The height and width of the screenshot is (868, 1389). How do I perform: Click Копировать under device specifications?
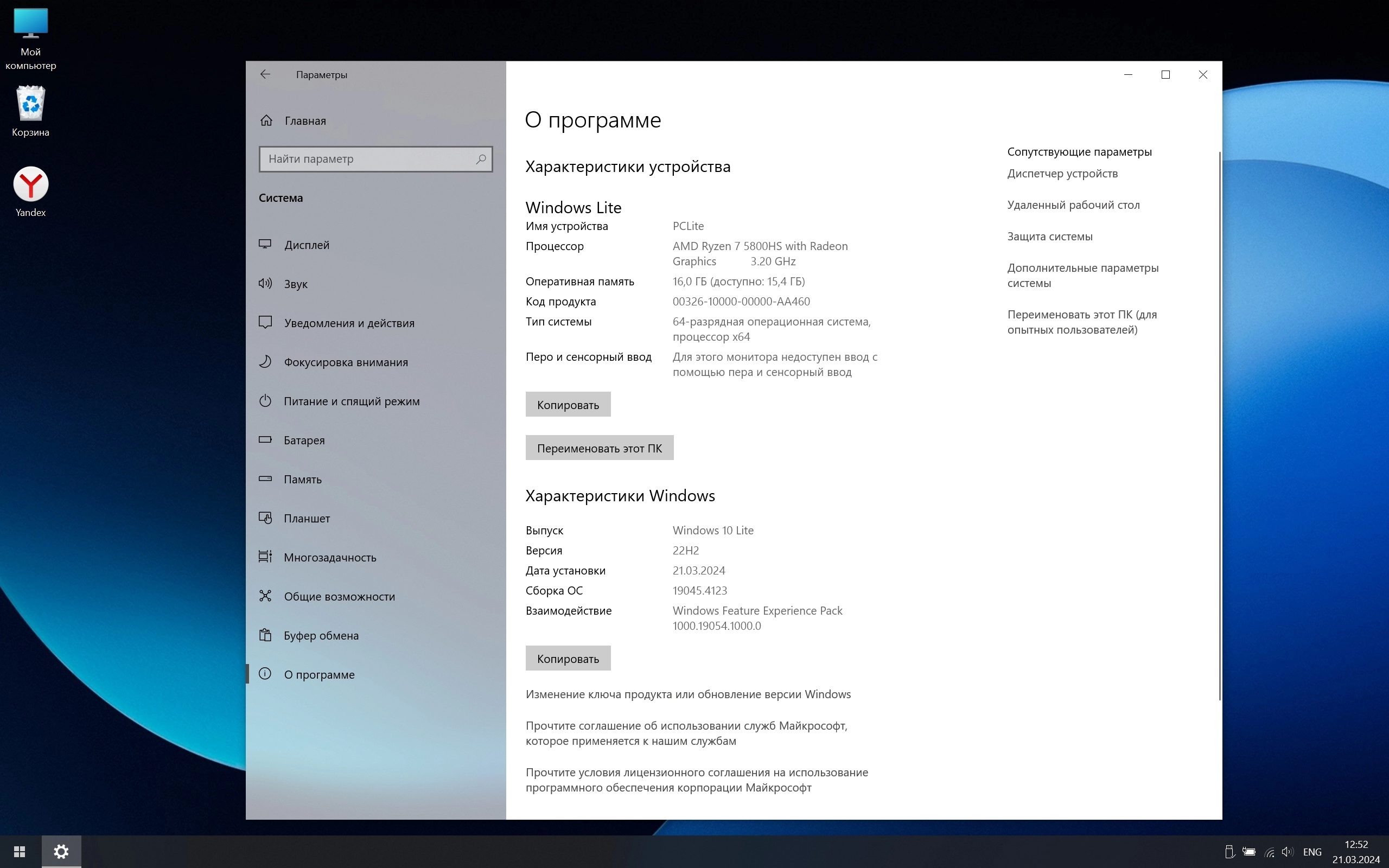coord(568,405)
